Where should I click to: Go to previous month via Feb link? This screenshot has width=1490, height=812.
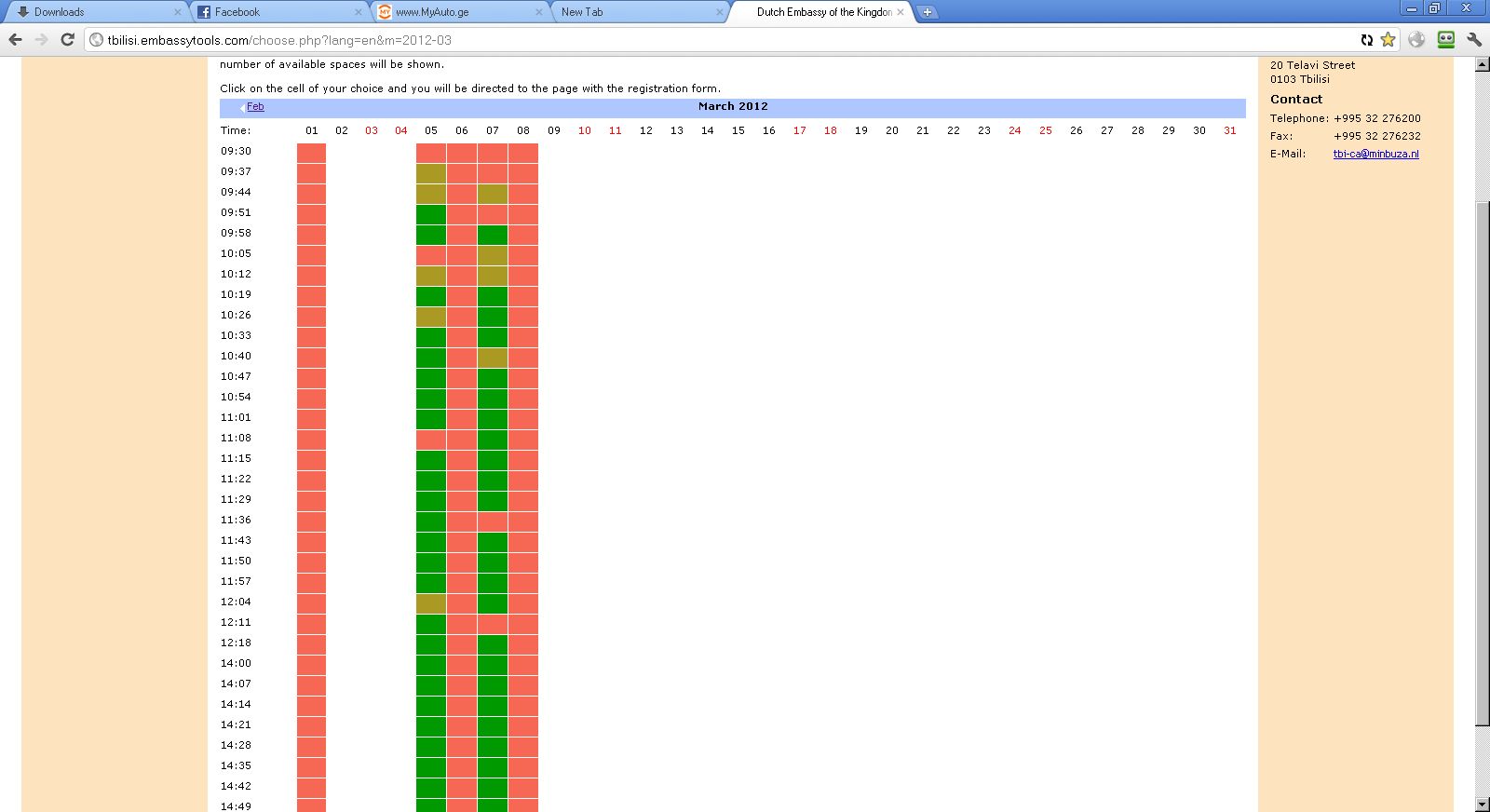coord(254,106)
